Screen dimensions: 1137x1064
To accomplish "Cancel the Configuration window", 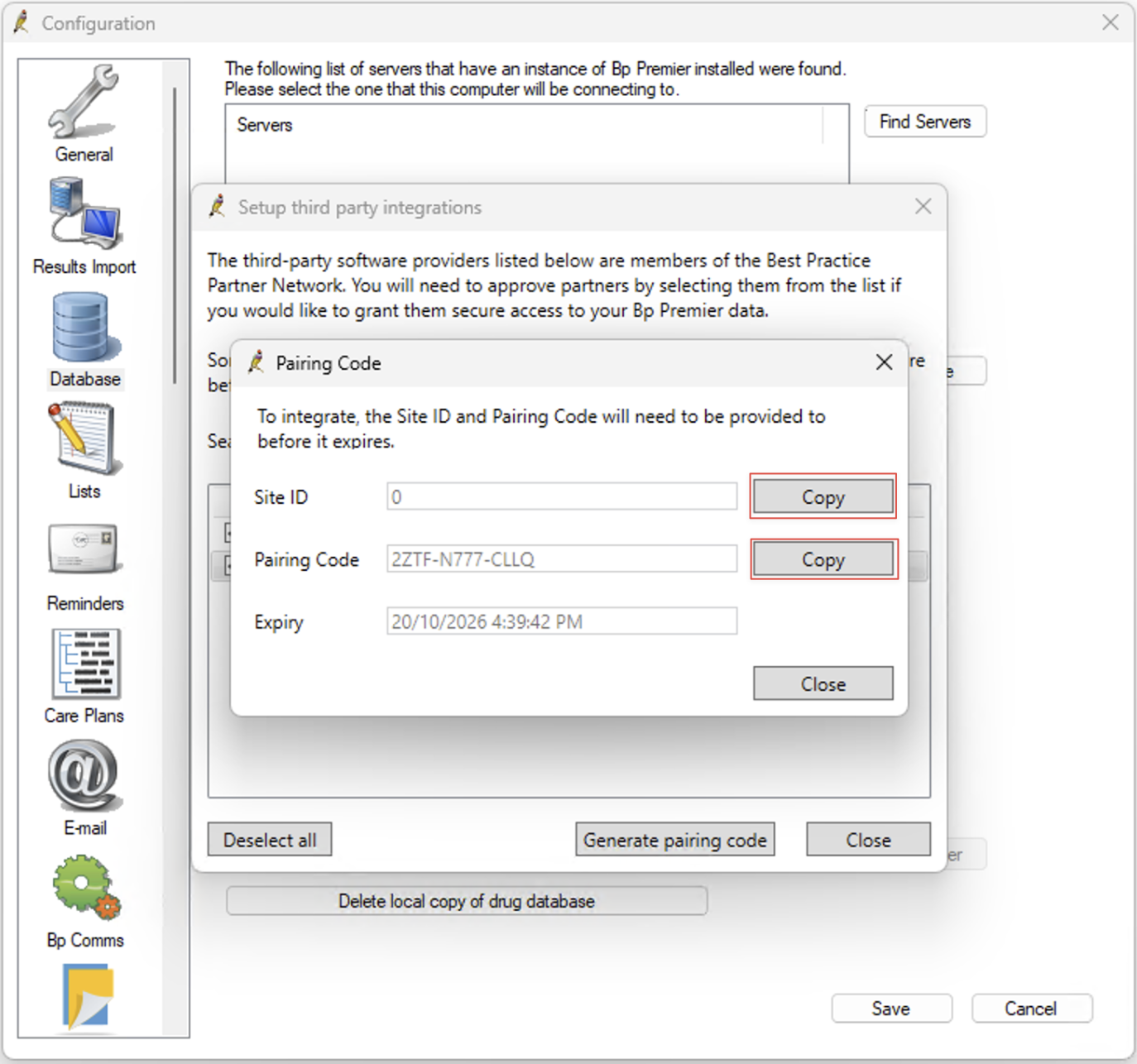I will tap(1031, 1009).
